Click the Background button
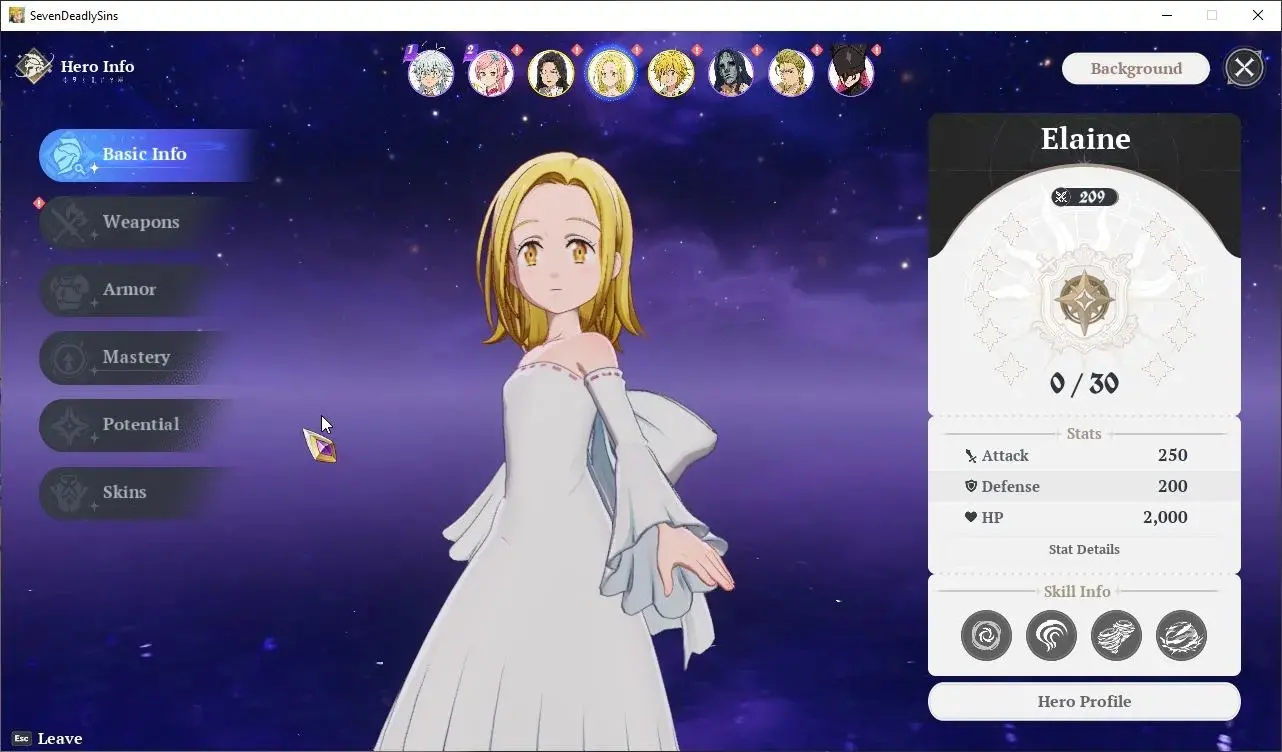This screenshot has width=1282, height=752. pyautogui.click(x=1136, y=68)
